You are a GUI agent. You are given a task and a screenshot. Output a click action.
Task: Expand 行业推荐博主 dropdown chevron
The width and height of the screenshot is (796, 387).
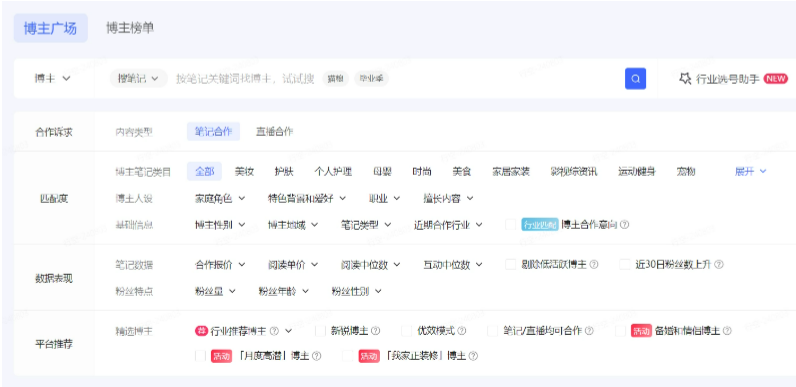coord(288,331)
